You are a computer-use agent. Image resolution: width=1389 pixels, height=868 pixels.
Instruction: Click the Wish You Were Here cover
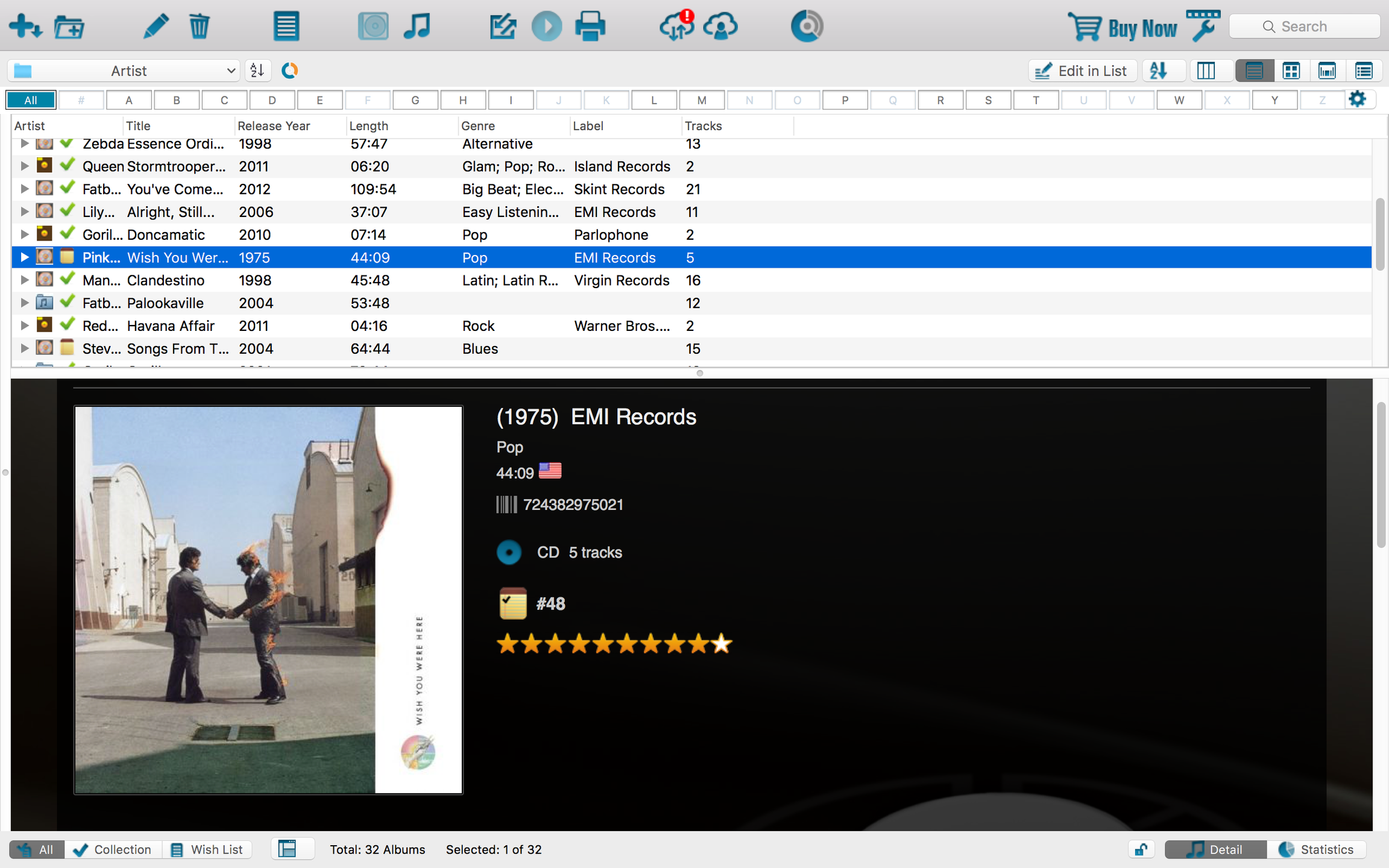pyautogui.click(x=268, y=600)
